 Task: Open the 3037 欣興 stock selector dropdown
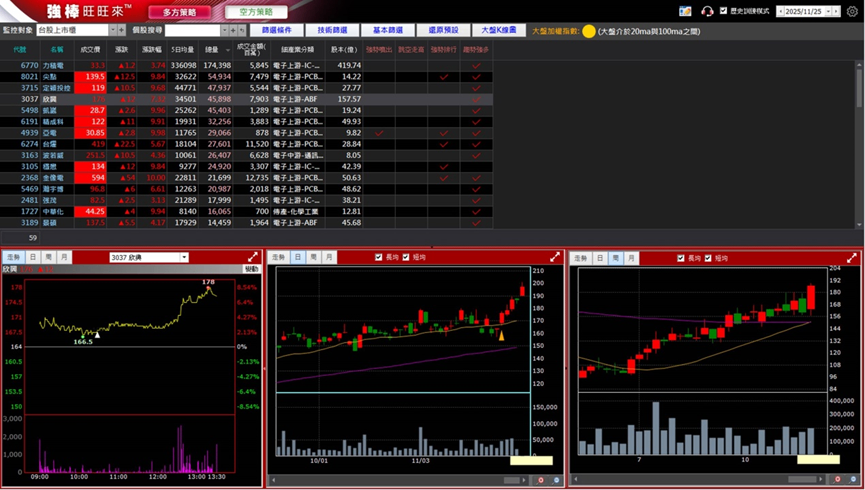(x=184, y=257)
